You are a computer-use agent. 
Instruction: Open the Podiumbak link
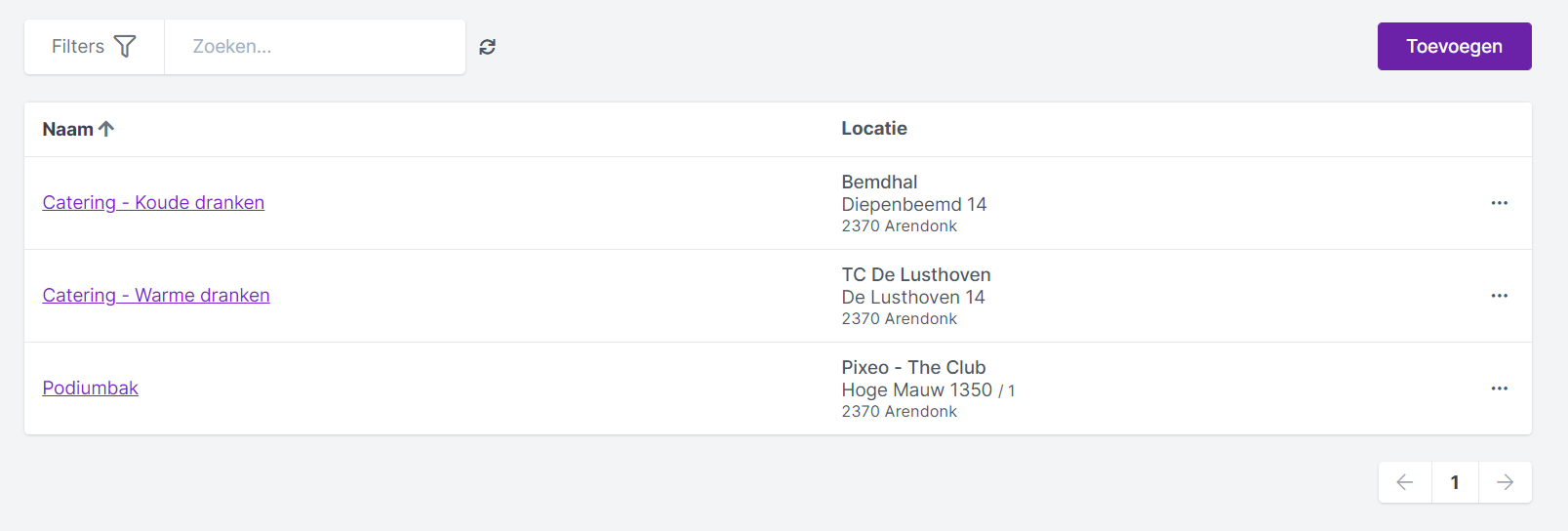[x=91, y=388]
